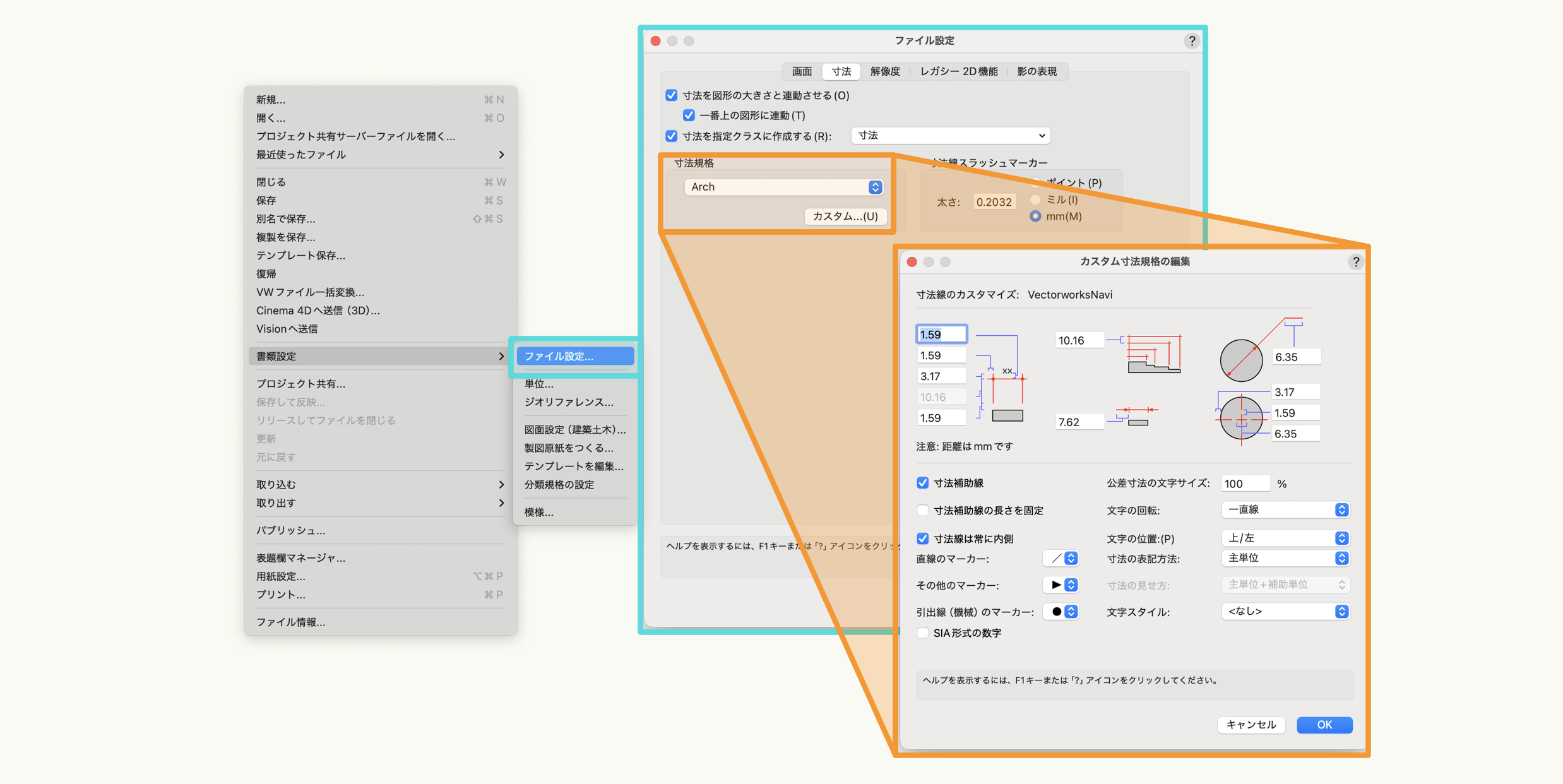Click the 取り出す submenu arrow
This screenshot has height=784, width=1563.
coord(501,503)
